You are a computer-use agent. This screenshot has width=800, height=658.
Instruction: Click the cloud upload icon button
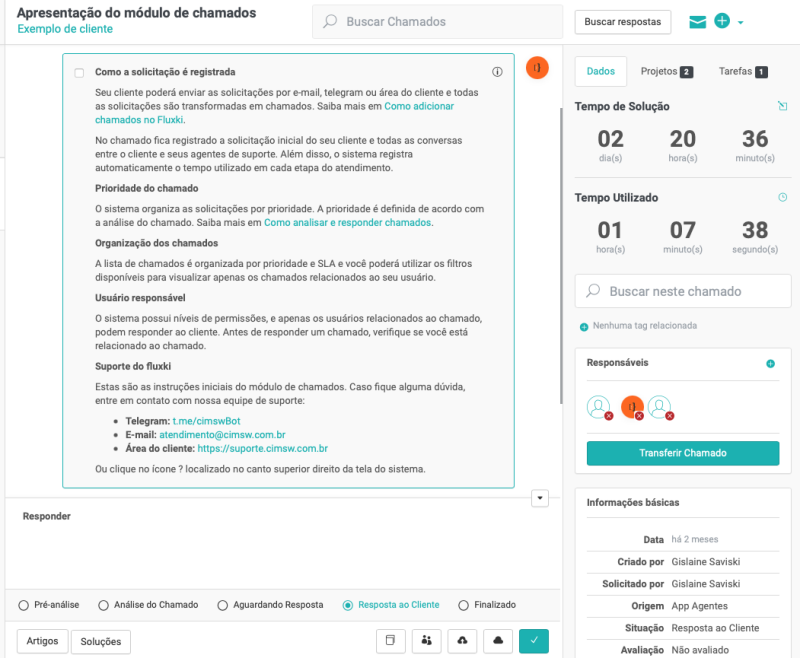(x=462, y=641)
